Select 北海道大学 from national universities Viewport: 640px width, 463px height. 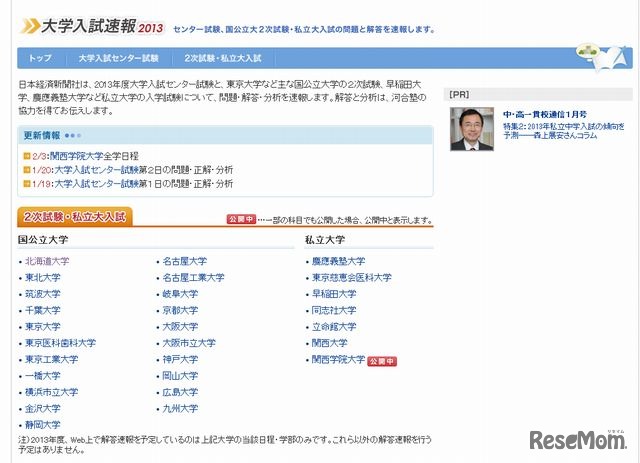47,261
